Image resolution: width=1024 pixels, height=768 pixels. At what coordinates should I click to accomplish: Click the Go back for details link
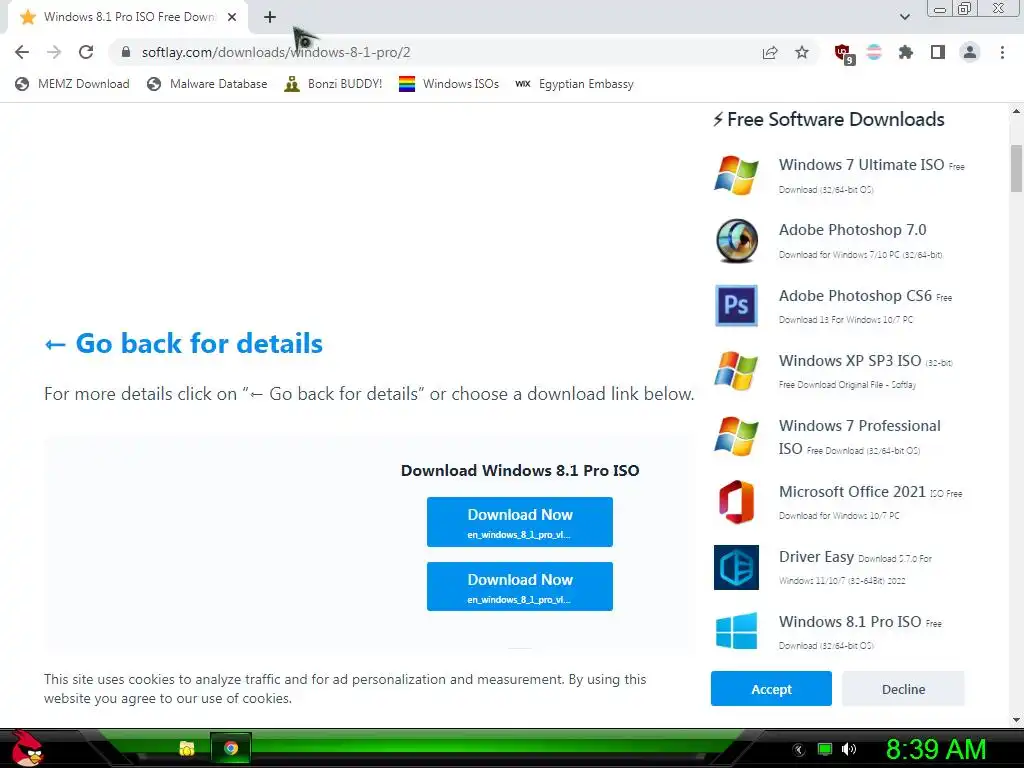tap(184, 344)
